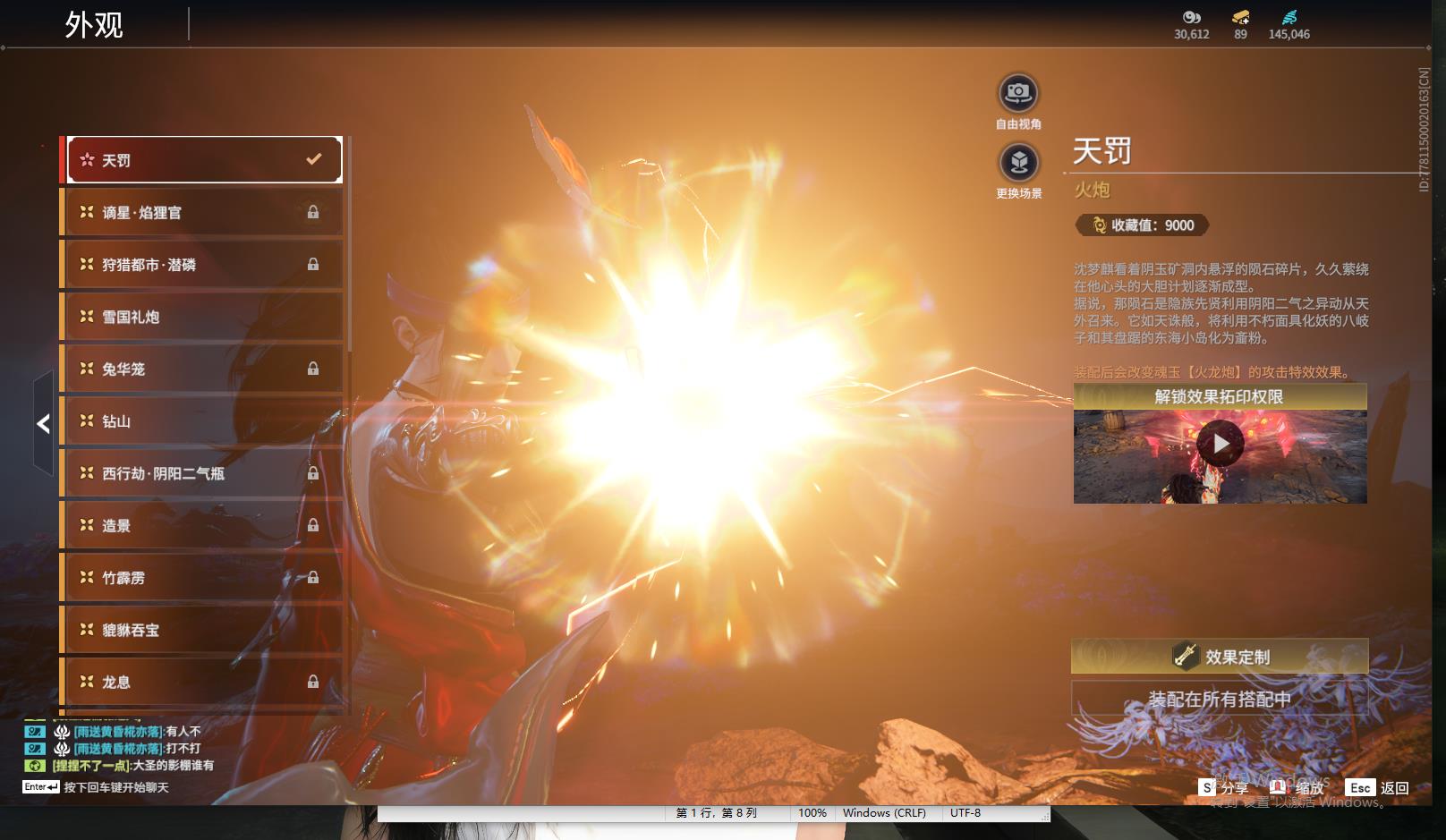Select the 貔貅吞宝 skin entry
The height and width of the screenshot is (840, 1446).
click(204, 629)
